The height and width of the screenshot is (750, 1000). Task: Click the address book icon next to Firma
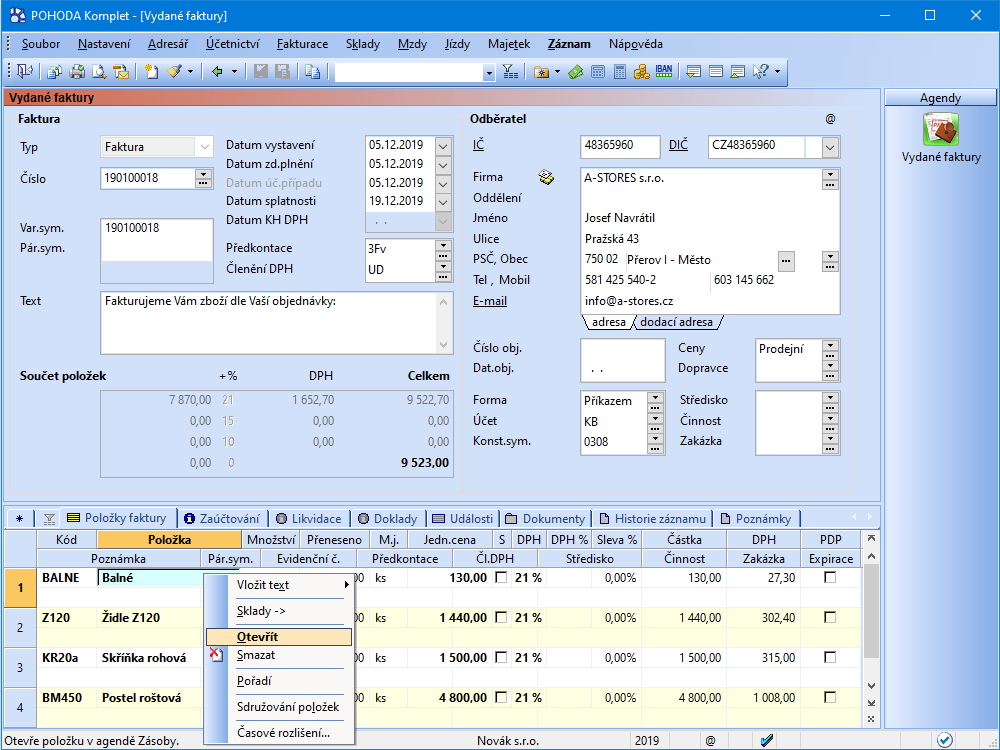(x=546, y=177)
